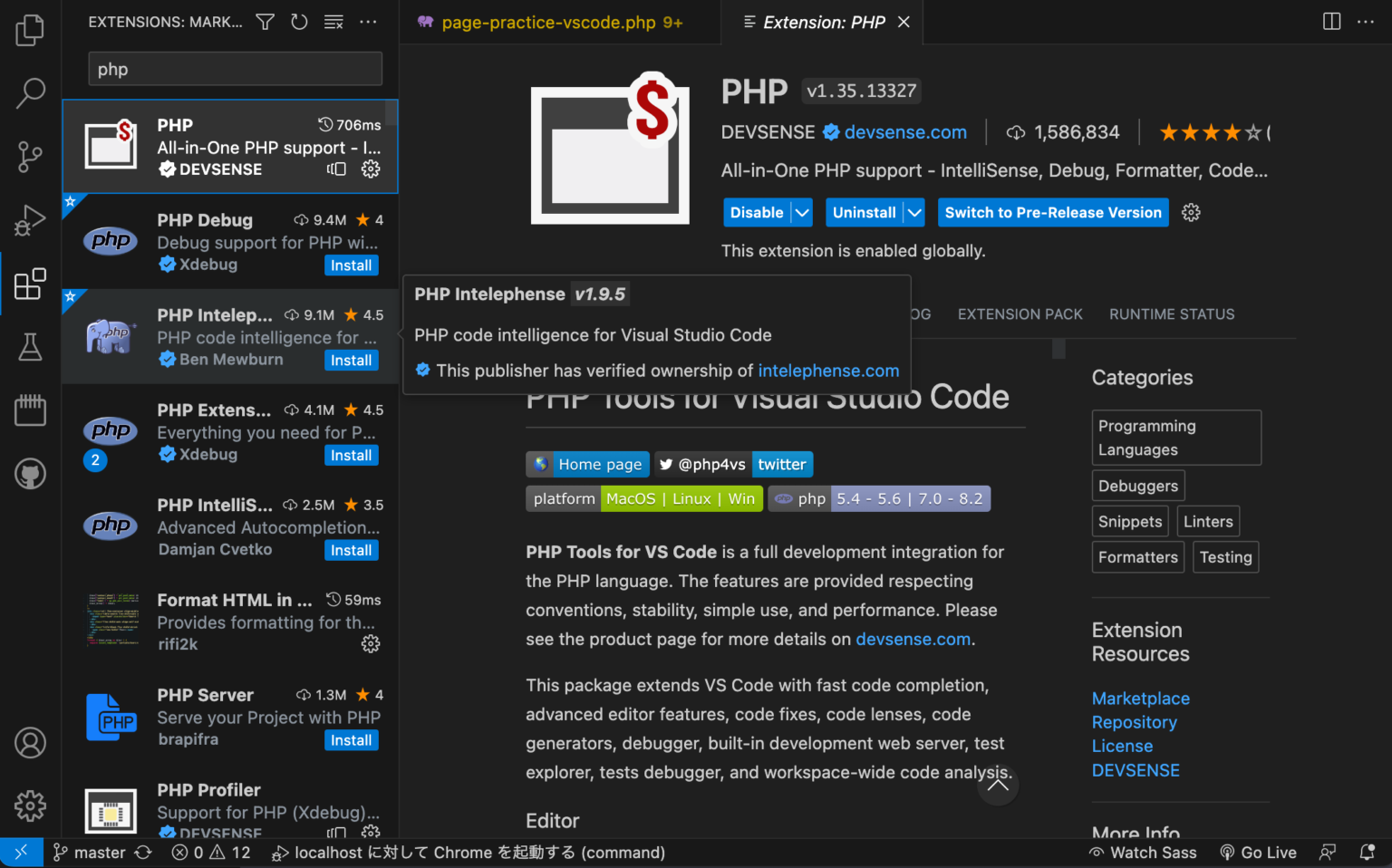Disable the PHP extension
This screenshot has height=868, width=1392.
(x=756, y=212)
